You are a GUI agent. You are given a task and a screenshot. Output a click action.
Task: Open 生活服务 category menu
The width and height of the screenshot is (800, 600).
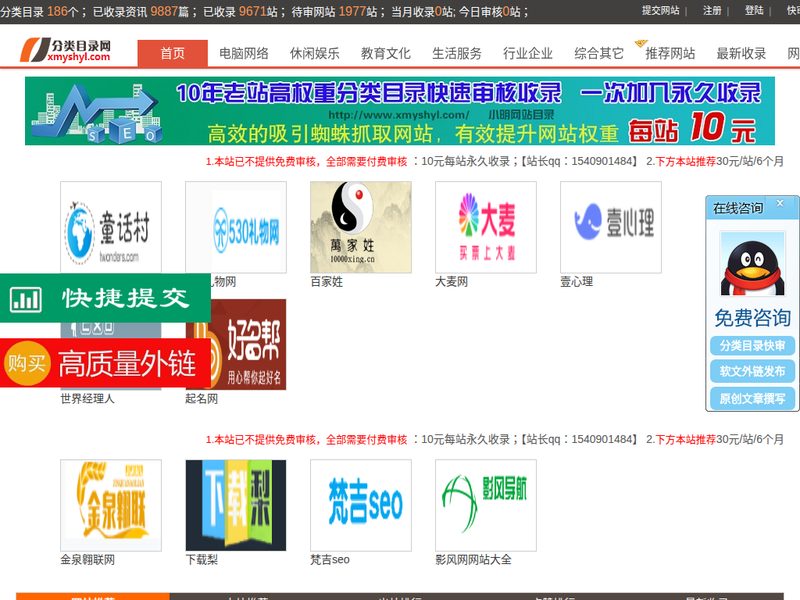click(457, 53)
